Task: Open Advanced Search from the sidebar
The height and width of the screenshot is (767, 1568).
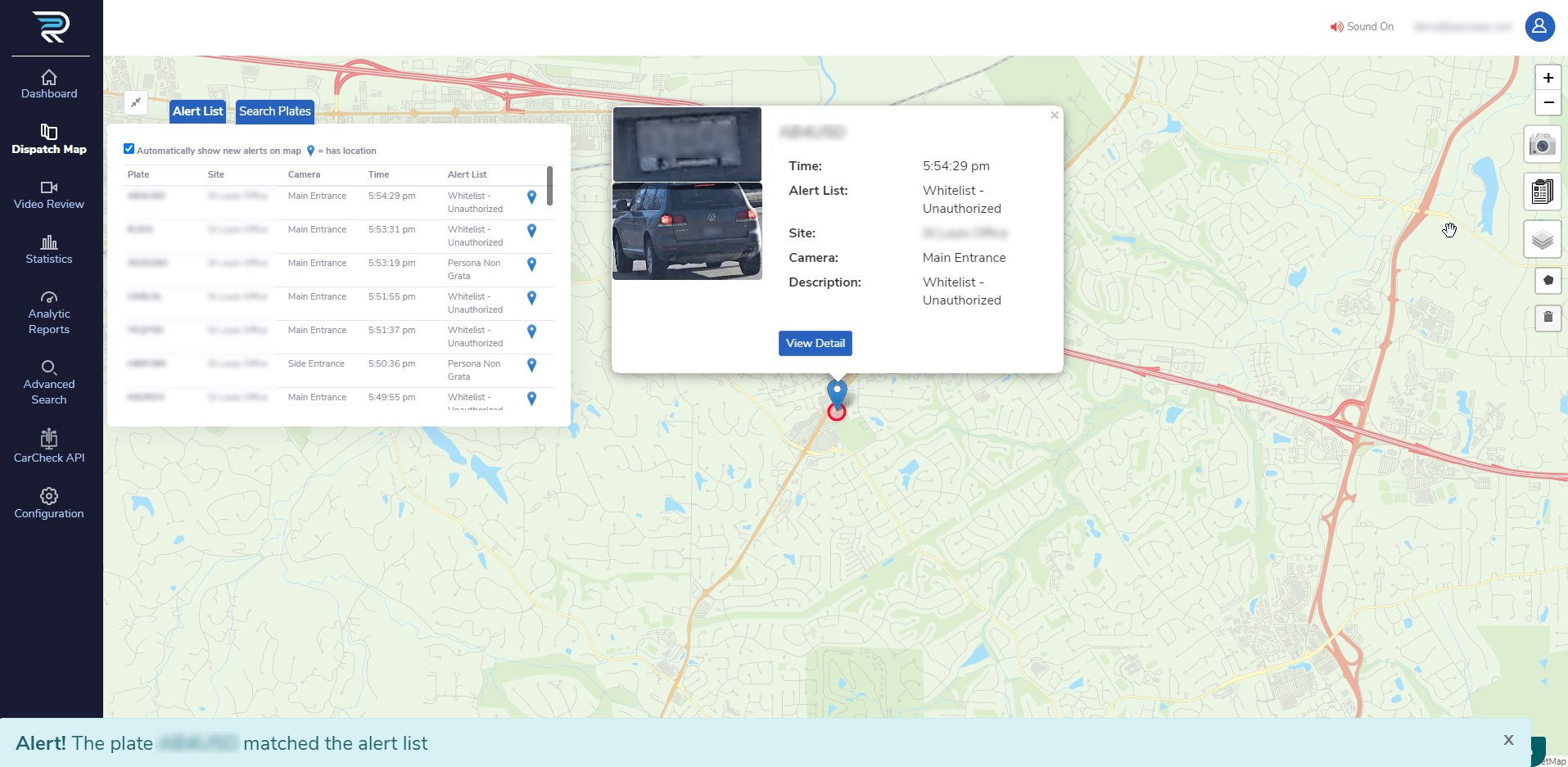Action: tap(49, 382)
